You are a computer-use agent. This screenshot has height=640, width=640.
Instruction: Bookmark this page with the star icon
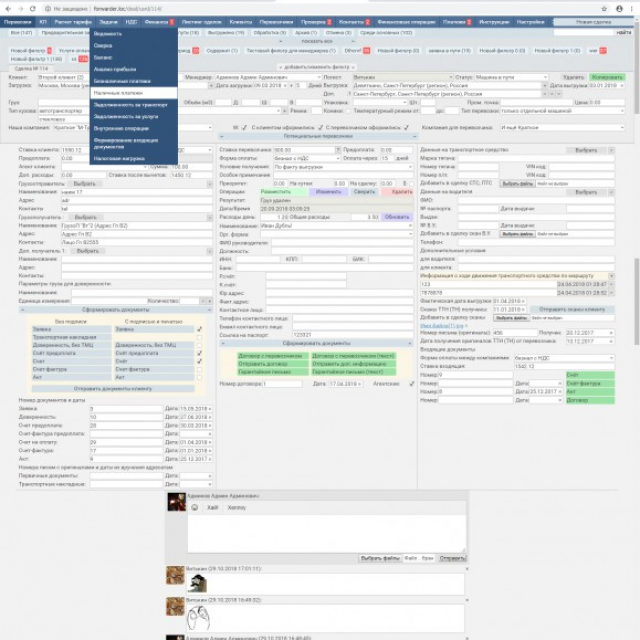604,9
